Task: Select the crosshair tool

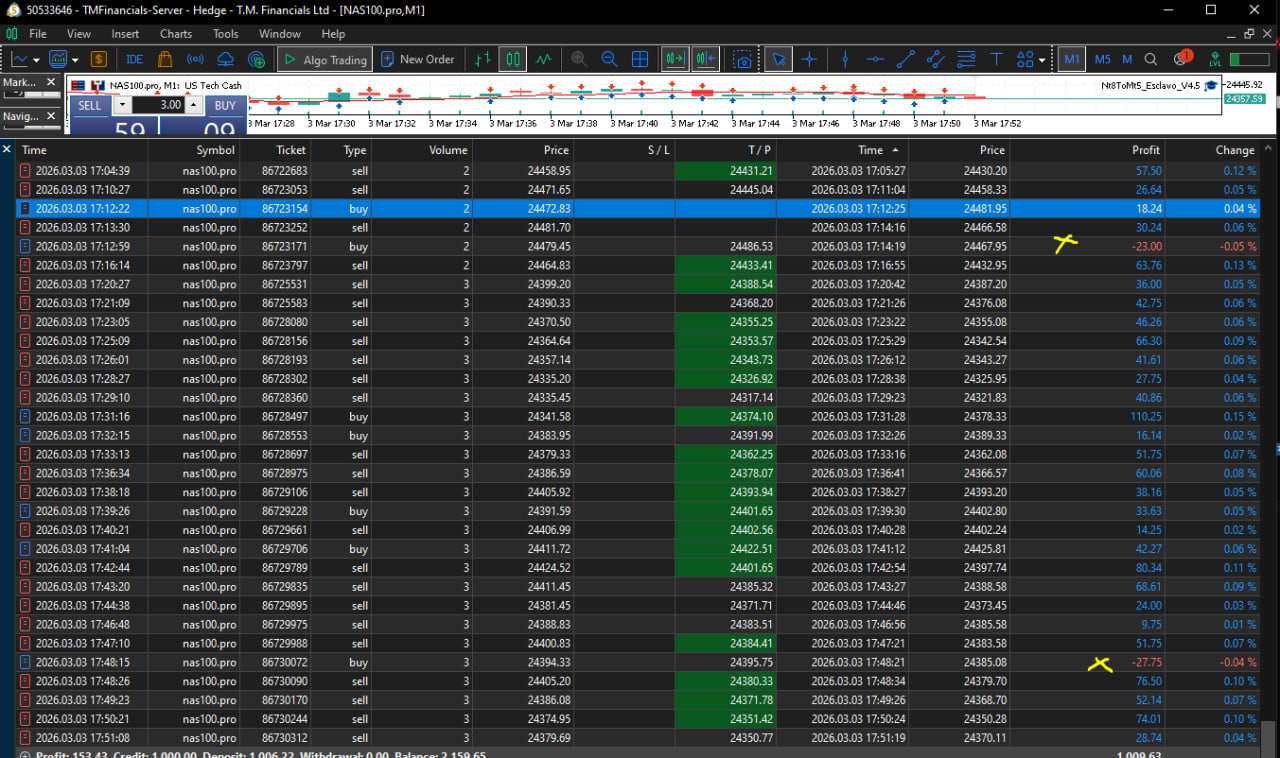Action: tap(809, 59)
